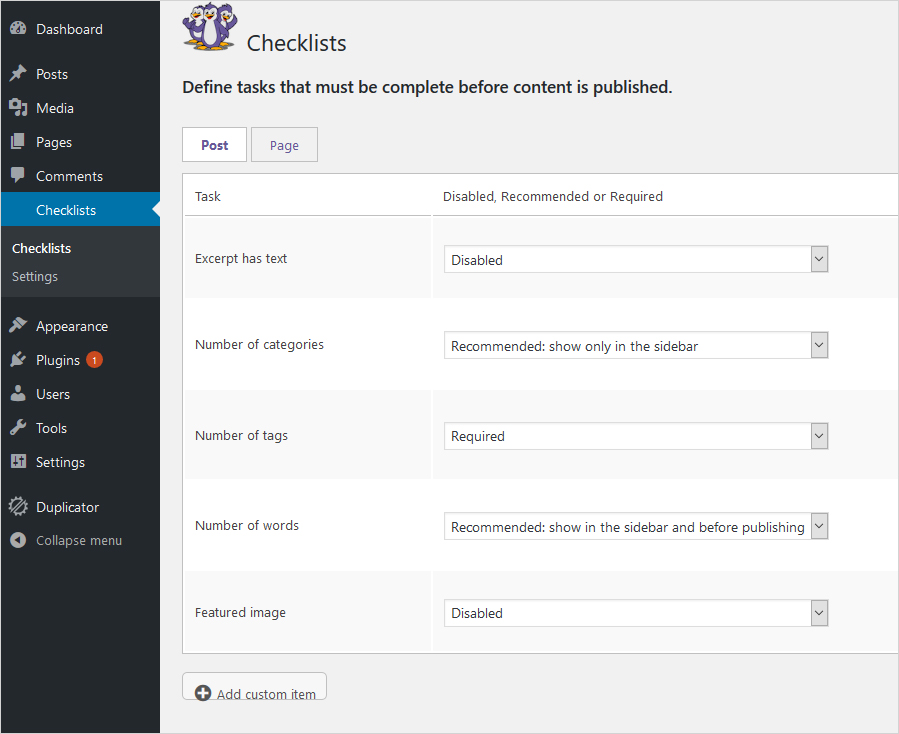Open the Excerpt has text dropdown
899x734 pixels.
coord(636,260)
